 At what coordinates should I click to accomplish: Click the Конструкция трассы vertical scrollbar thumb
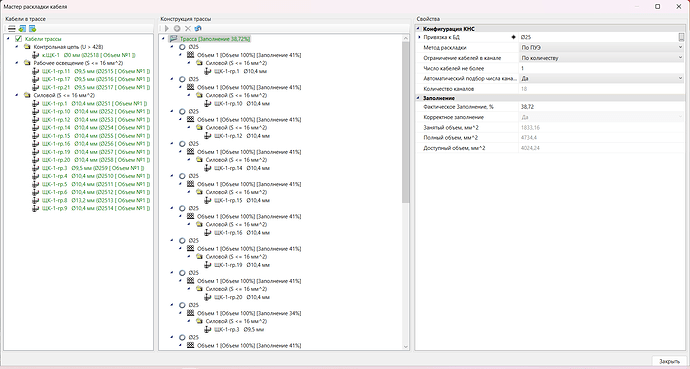click(405, 122)
